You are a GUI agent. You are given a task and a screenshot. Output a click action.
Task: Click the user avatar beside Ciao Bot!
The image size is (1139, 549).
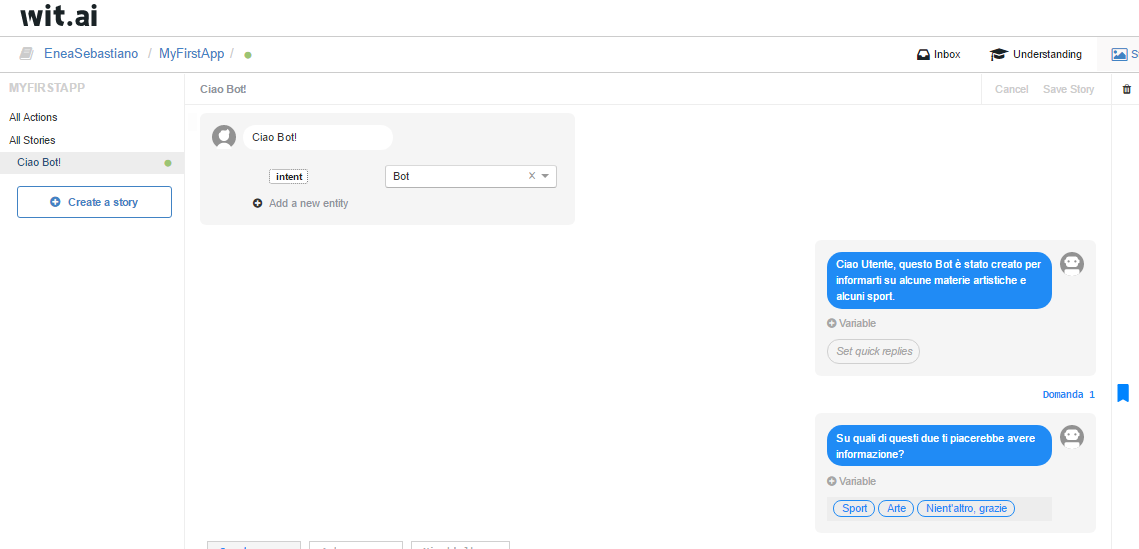pyautogui.click(x=224, y=137)
